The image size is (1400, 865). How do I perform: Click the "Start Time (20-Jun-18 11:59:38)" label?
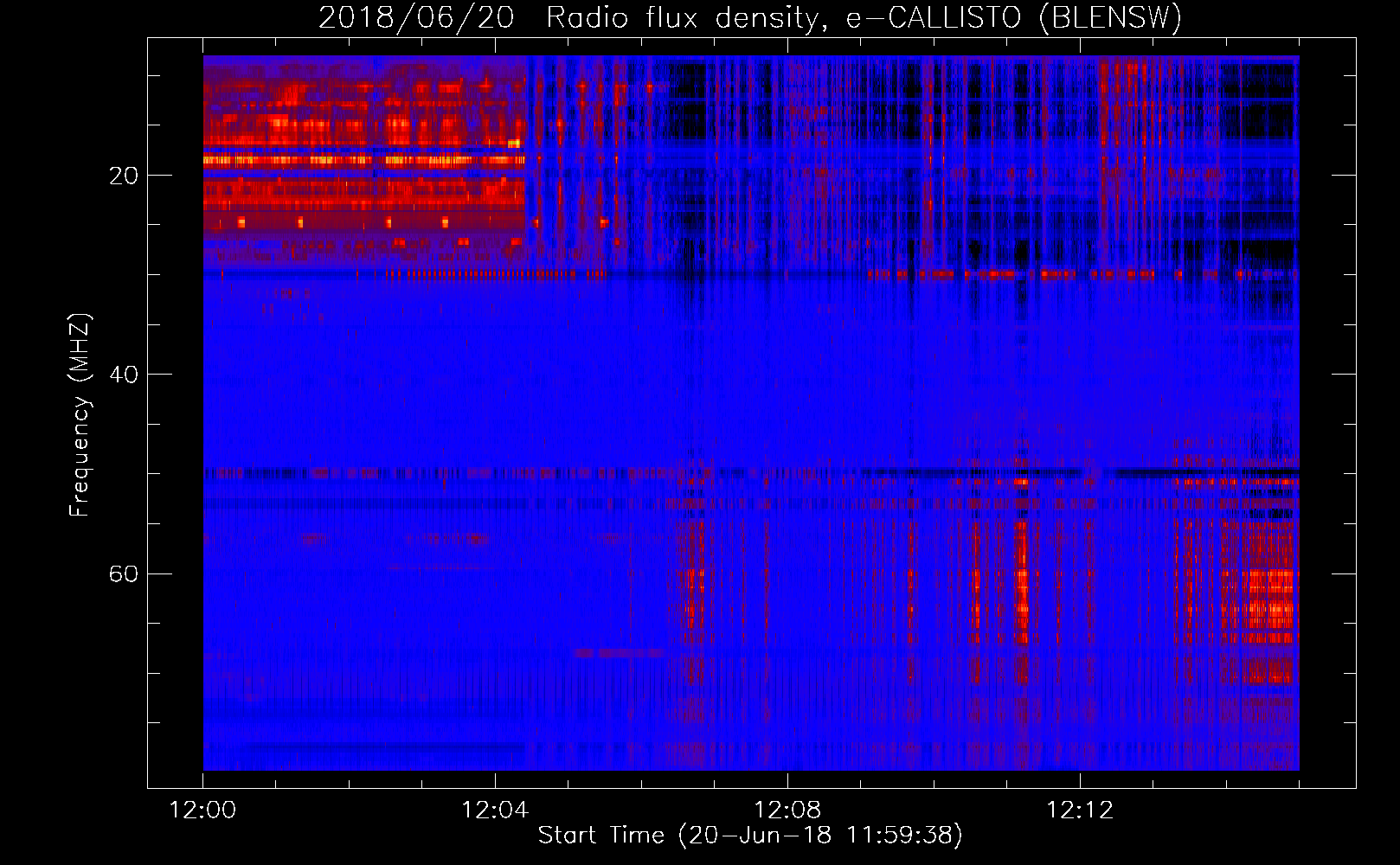point(750,835)
